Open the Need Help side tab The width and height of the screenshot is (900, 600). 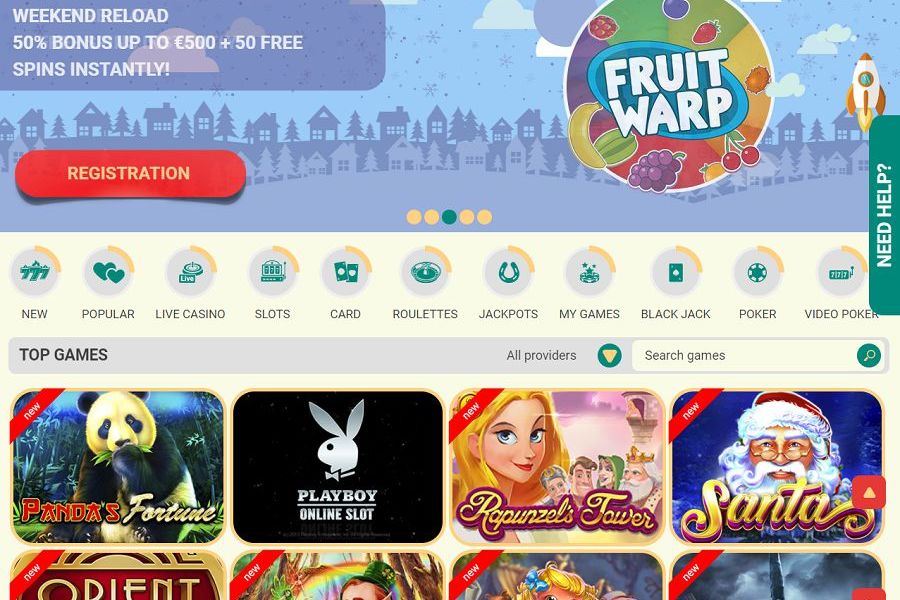pos(885,215)
